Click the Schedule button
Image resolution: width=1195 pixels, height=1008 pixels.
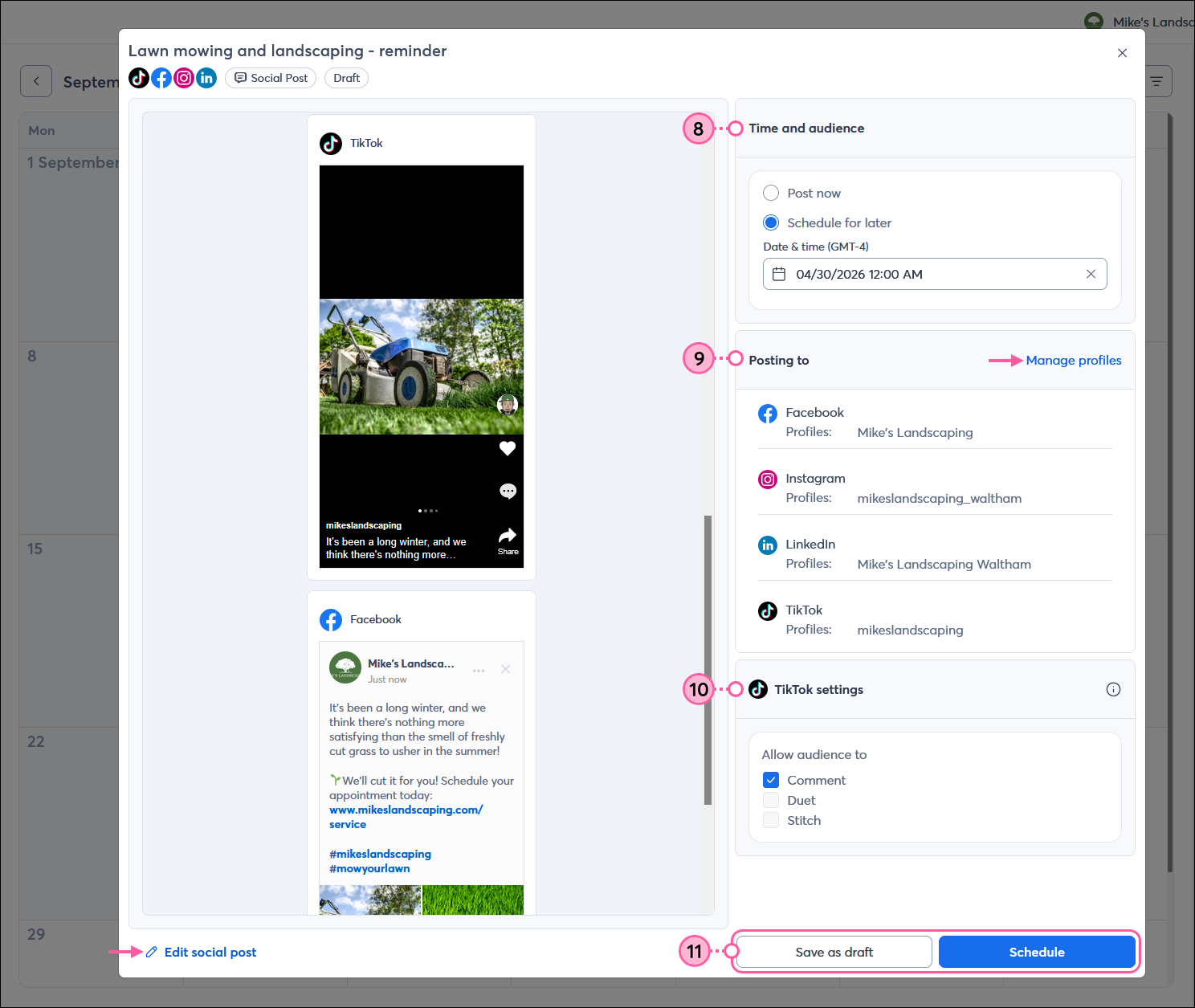(1036, 952)
